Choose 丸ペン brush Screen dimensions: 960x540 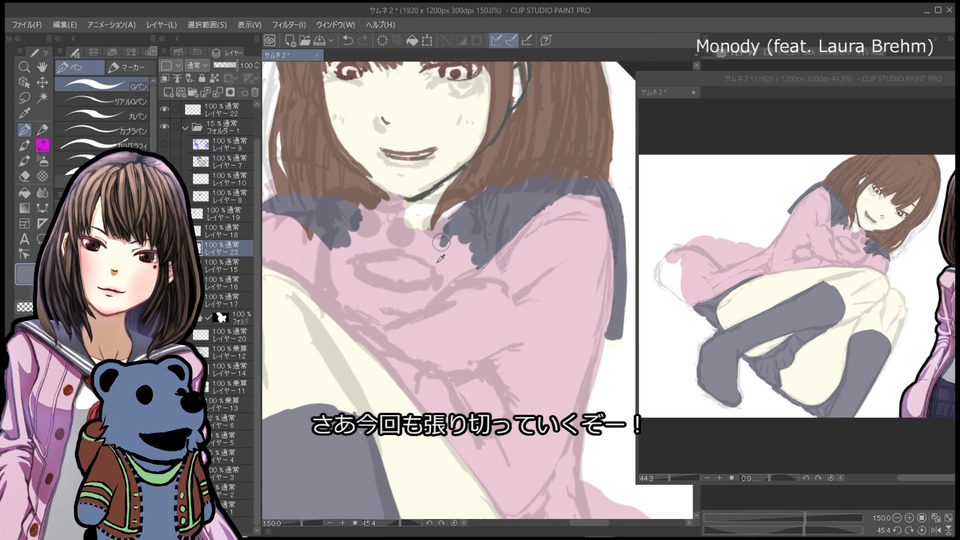click(102, 115)
